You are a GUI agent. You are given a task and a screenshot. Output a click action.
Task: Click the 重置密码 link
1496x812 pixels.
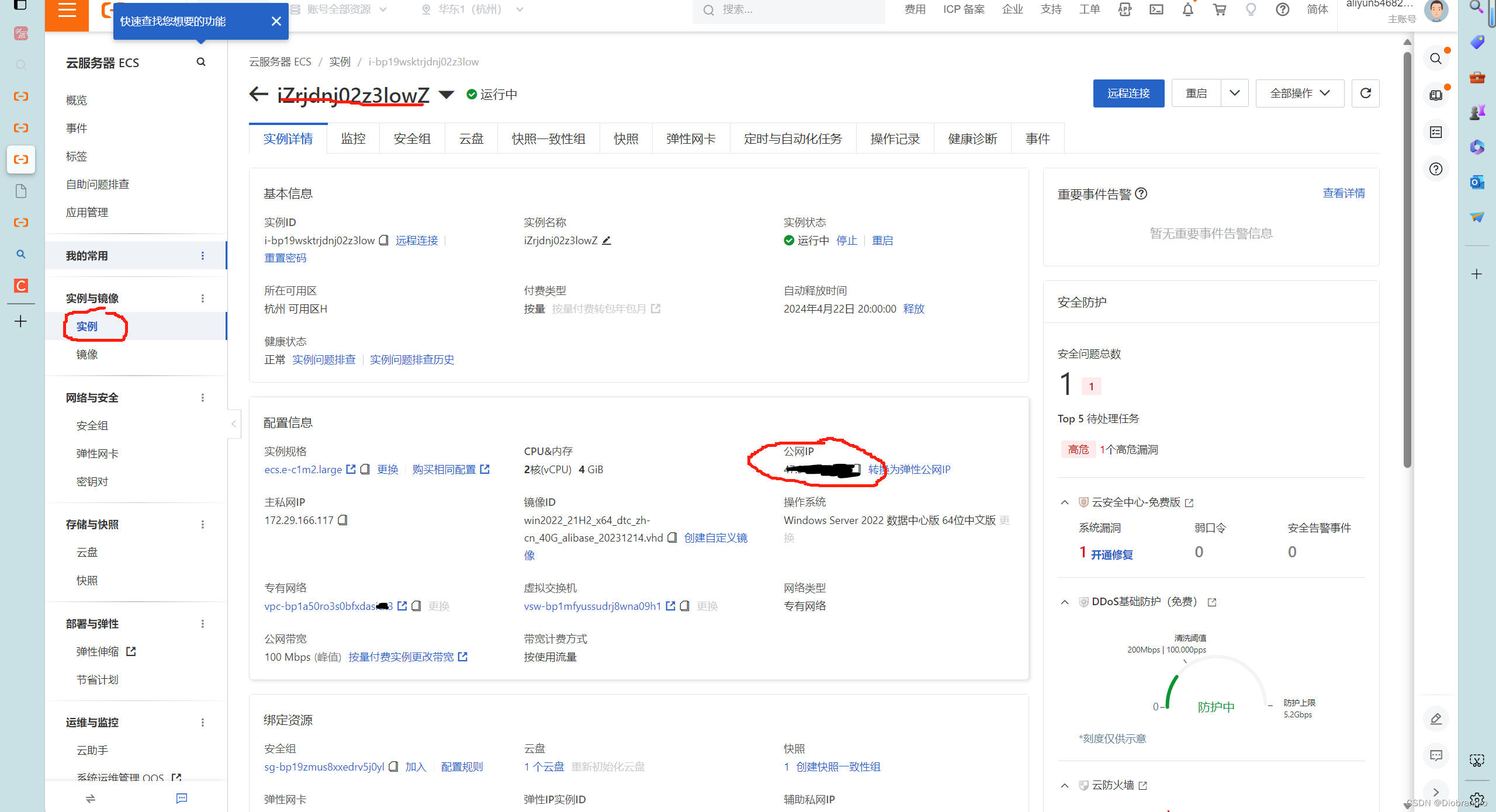285,258
